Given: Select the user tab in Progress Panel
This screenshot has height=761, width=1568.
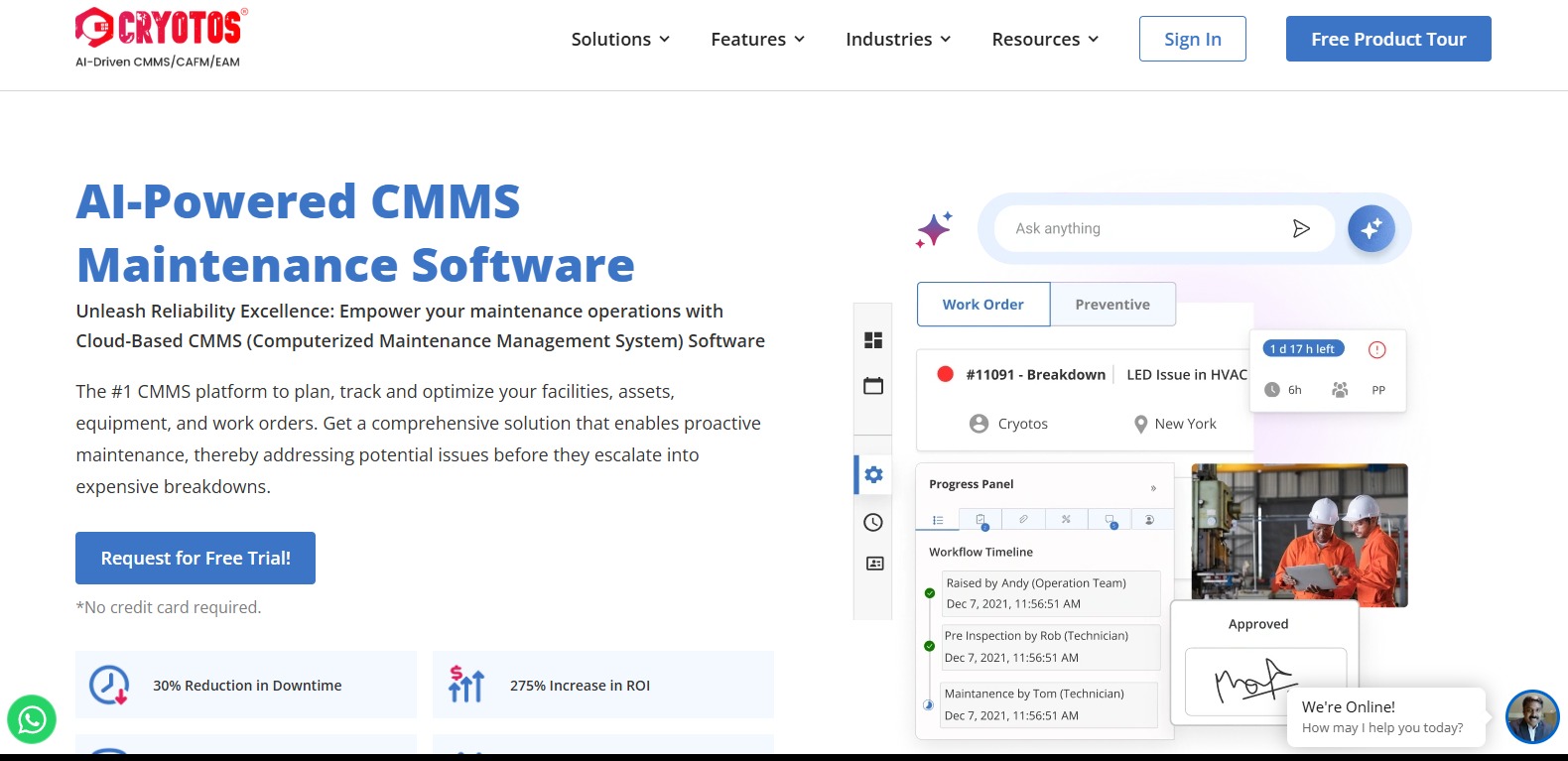Looking at the screenshot, I should pyautogui.click(x=1150, y=519).
